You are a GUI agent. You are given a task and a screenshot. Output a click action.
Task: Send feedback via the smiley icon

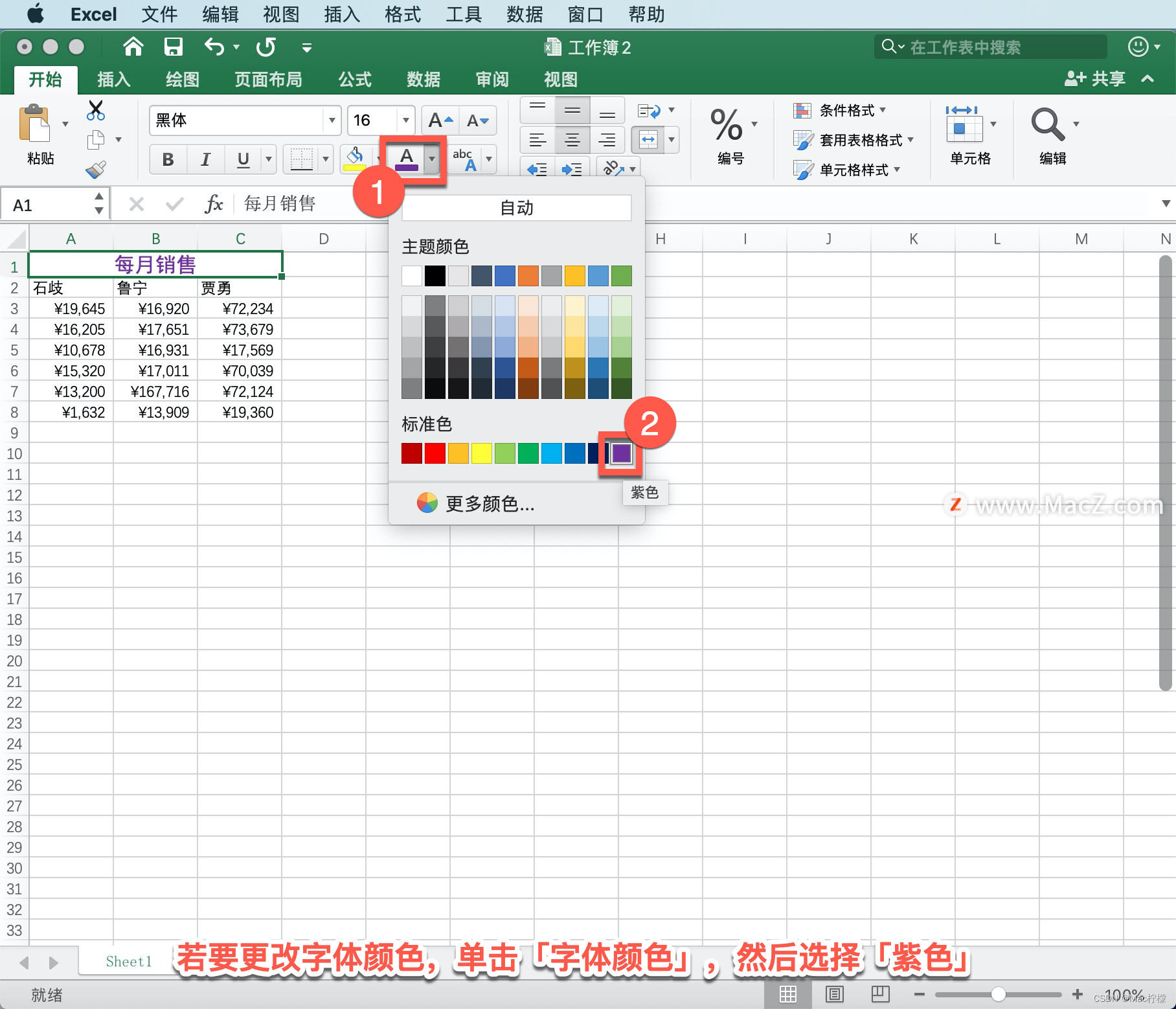point(1138,47)
